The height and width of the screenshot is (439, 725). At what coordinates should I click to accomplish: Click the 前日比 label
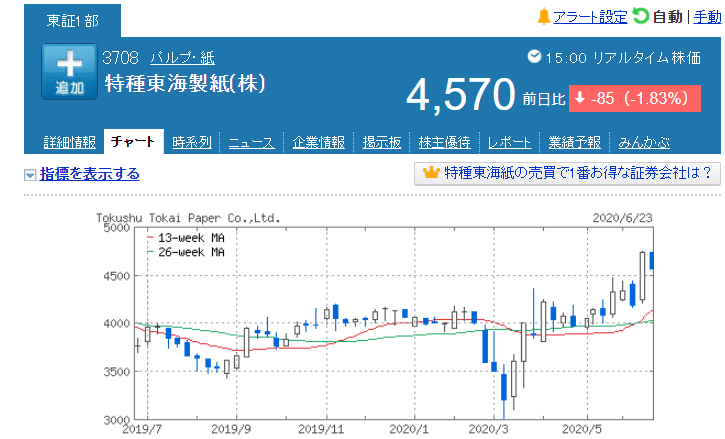[544, 99]
